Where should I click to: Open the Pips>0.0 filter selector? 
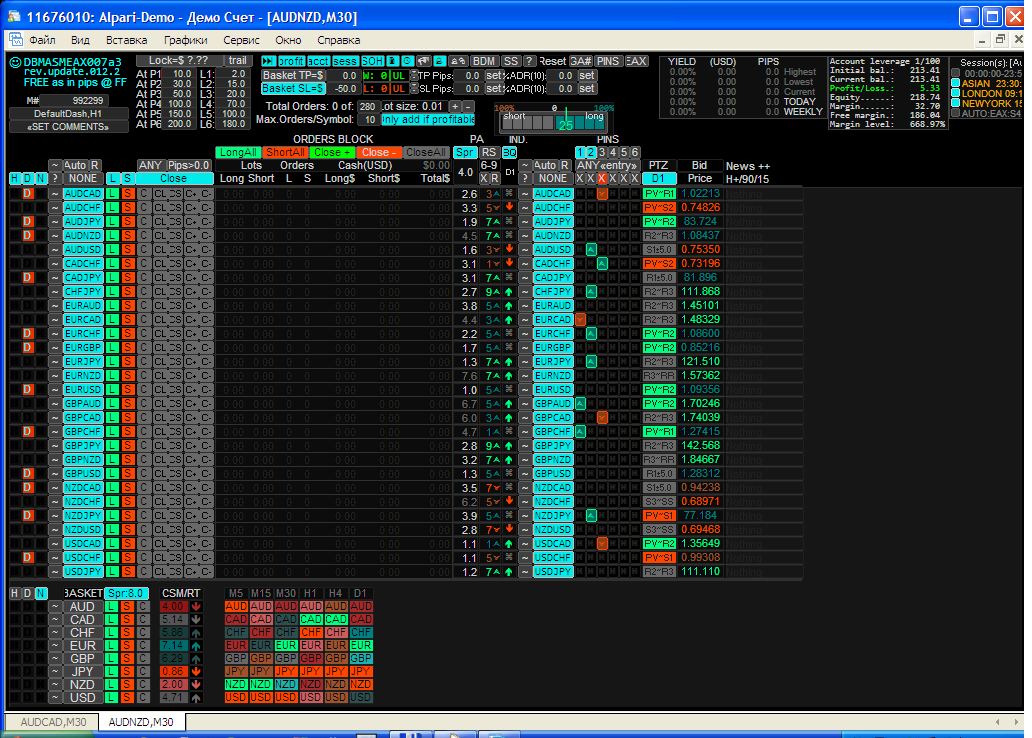click(188, 165)
